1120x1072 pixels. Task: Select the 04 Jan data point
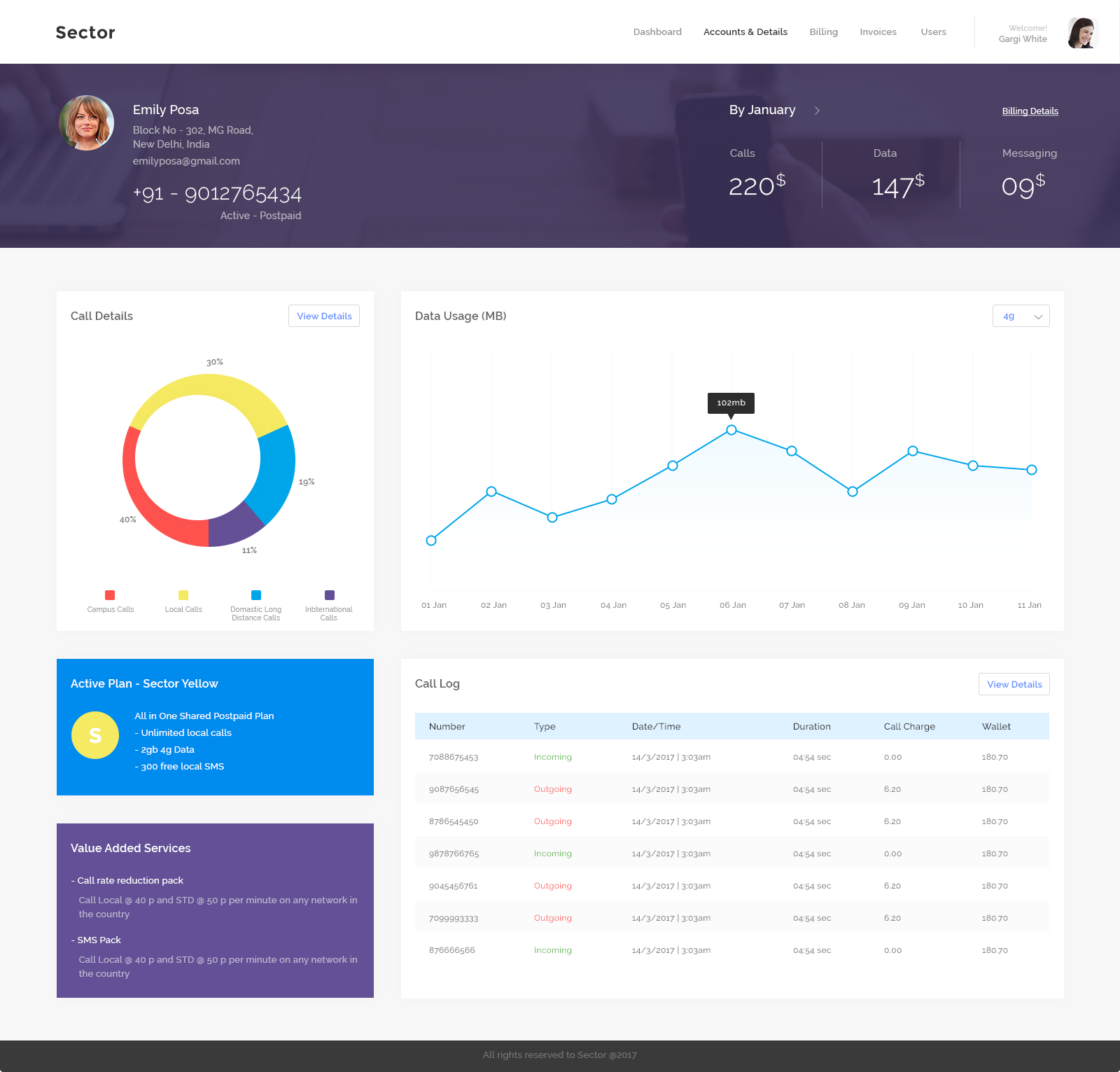pos(612,499)
